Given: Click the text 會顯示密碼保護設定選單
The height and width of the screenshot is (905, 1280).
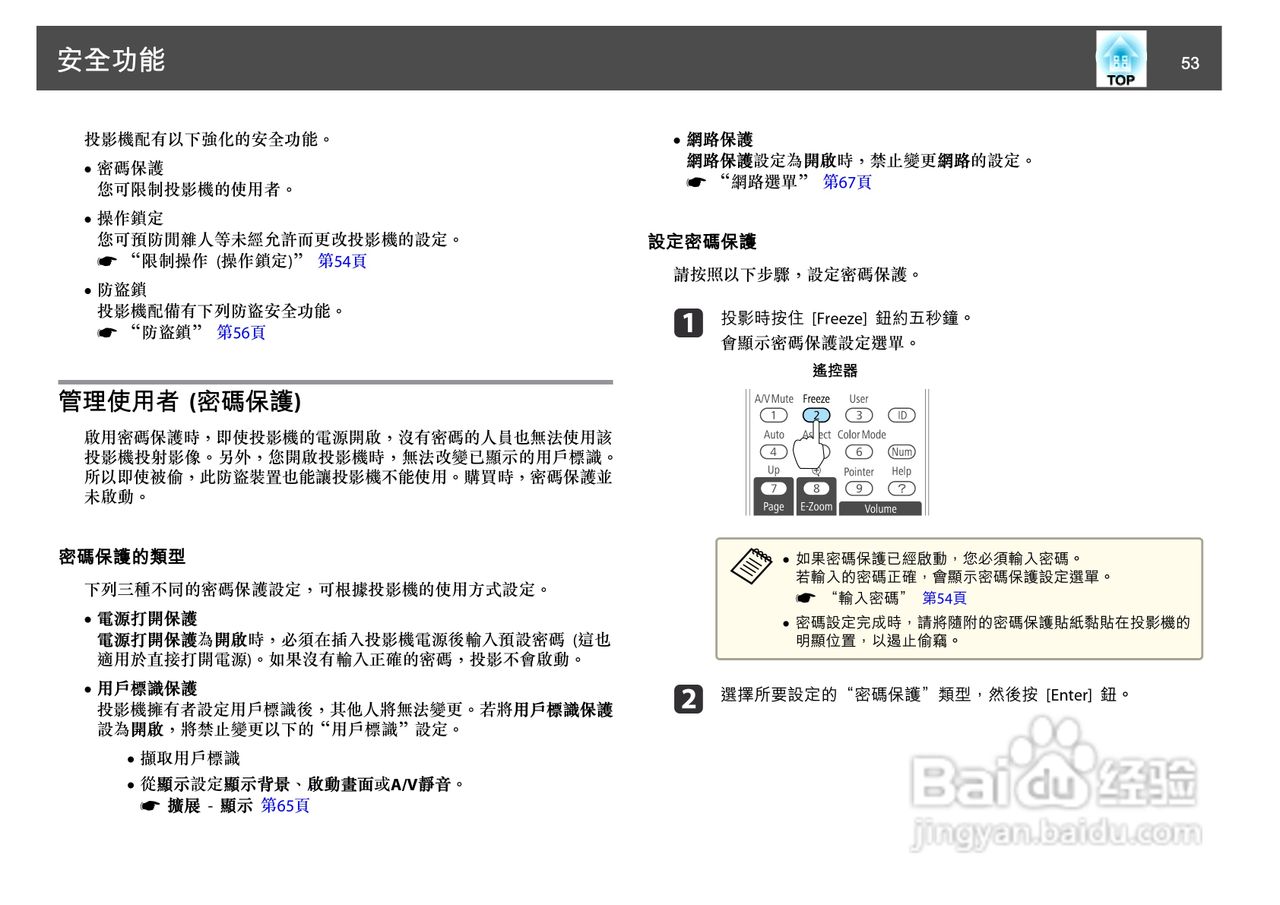Looking at the screenshot, I should tap(820, 343).
